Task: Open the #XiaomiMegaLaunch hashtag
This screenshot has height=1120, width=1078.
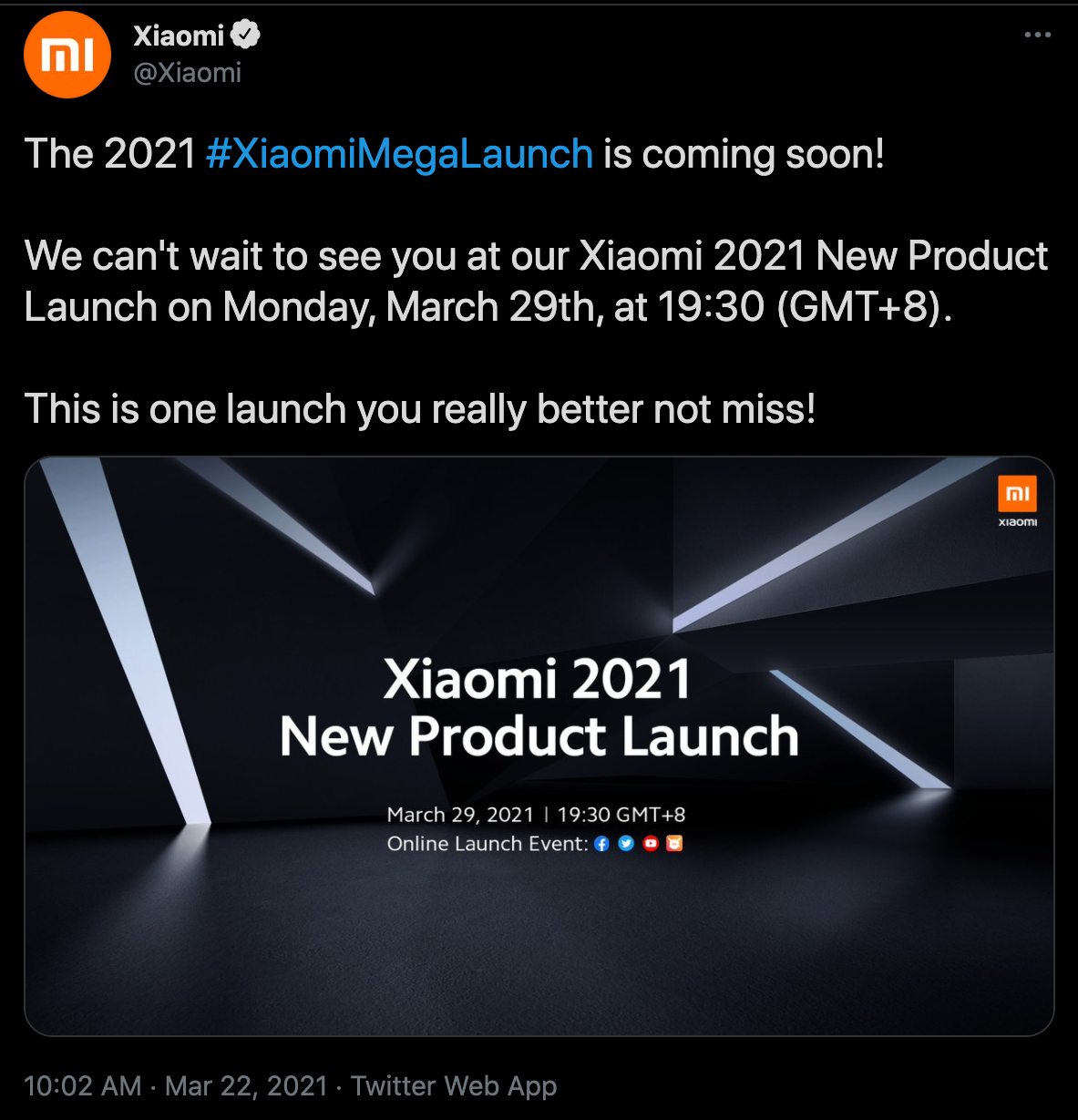Action: pos(399,153)
